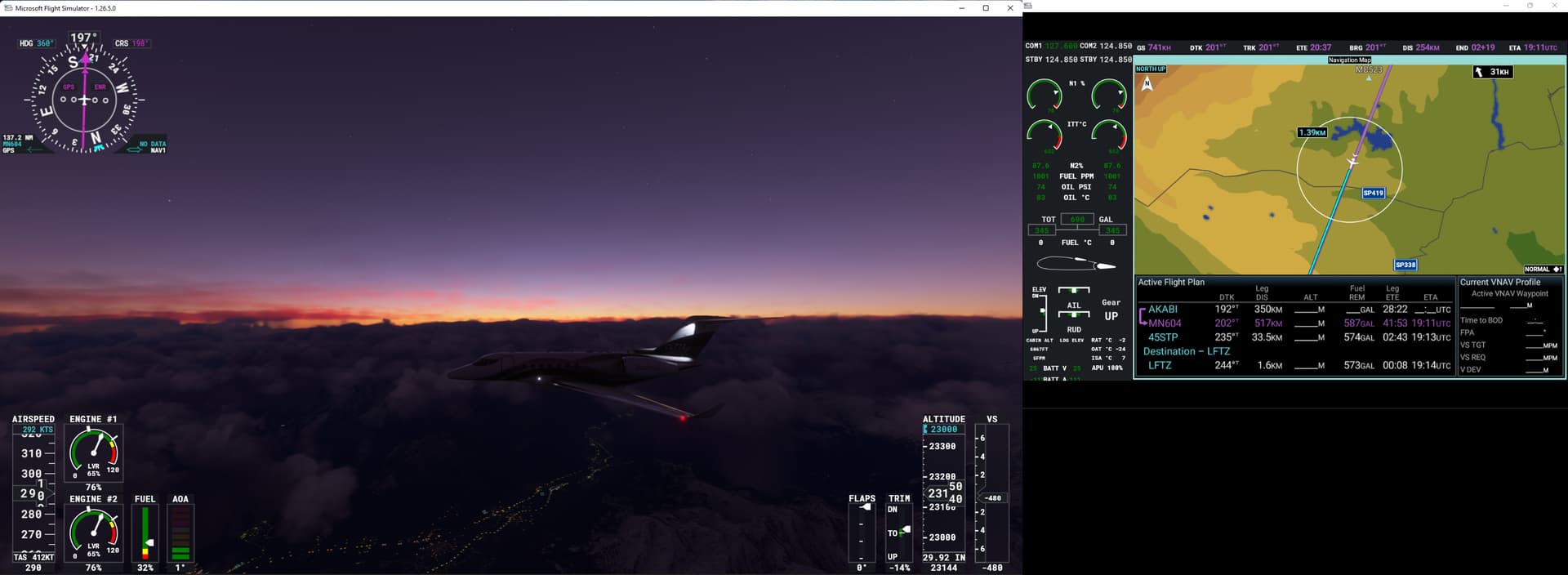Click the TOT fuel quantity box
This screenshot has height=575, width=1568.
1077,220
